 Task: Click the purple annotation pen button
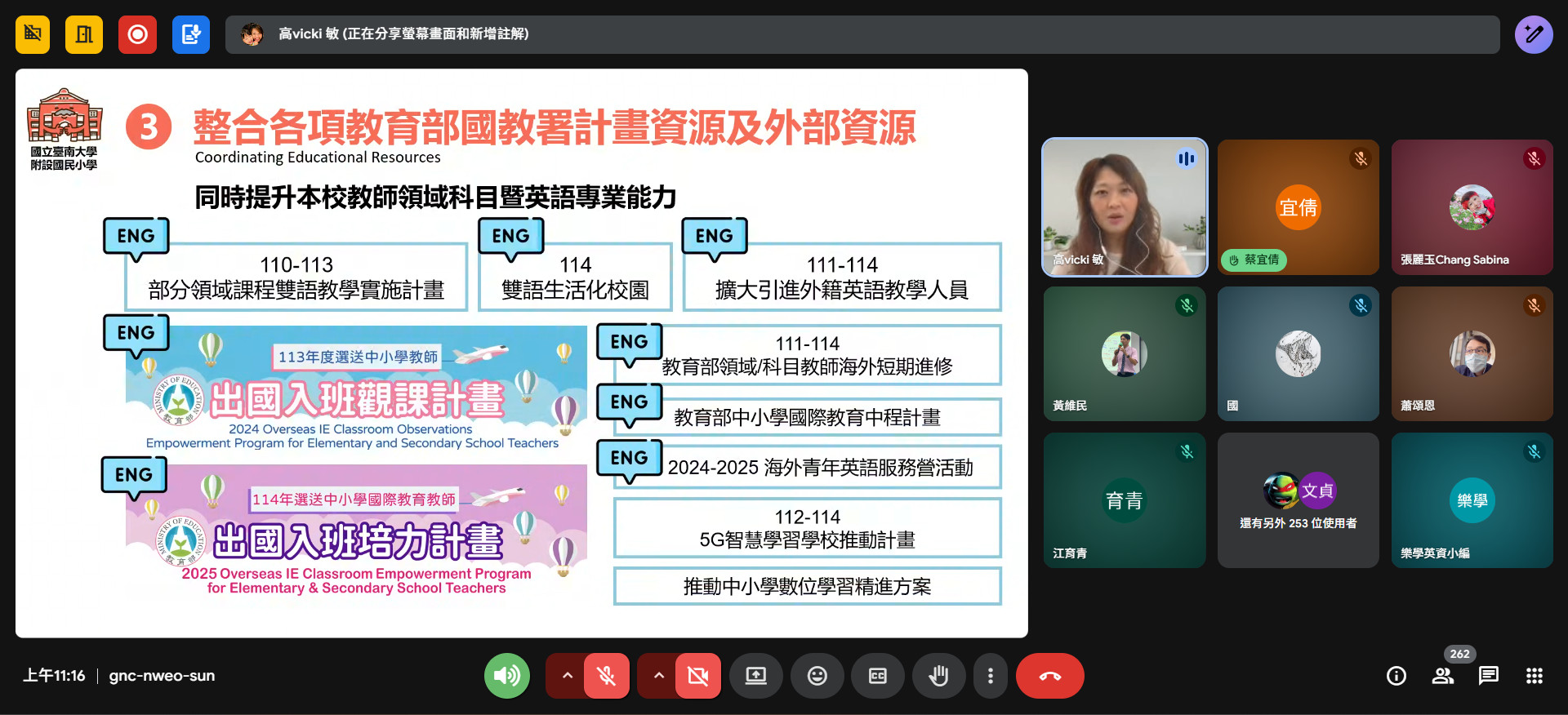pyautogui.click(x=1533, y=34)
